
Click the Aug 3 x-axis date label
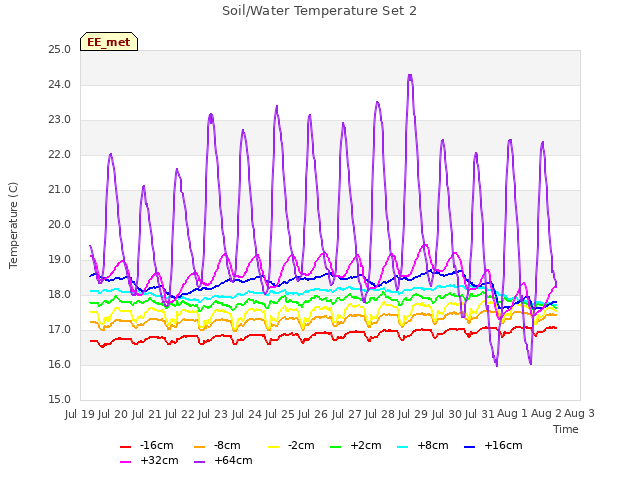(x=579, y=414)
